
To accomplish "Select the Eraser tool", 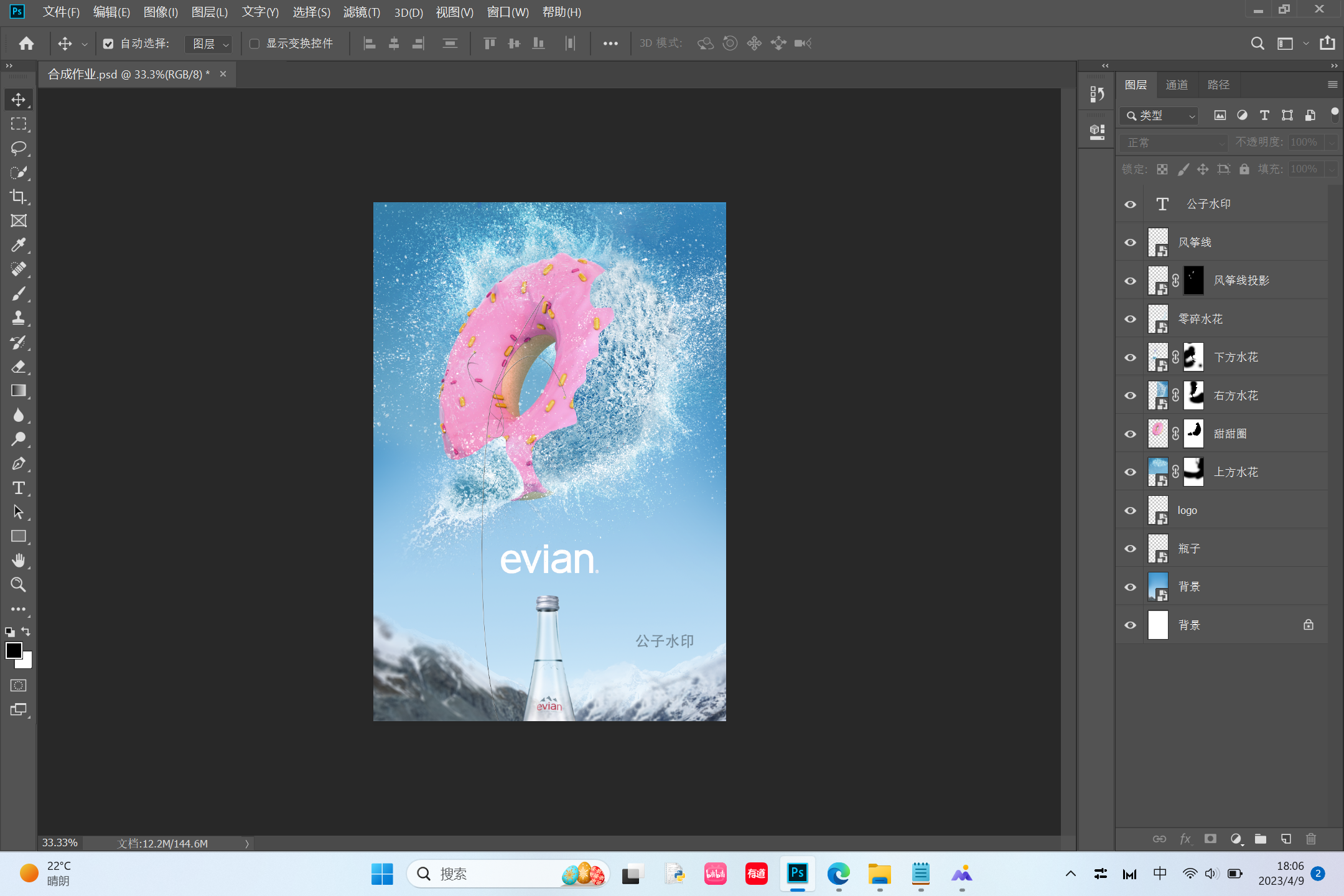I will tap(19, 366).
